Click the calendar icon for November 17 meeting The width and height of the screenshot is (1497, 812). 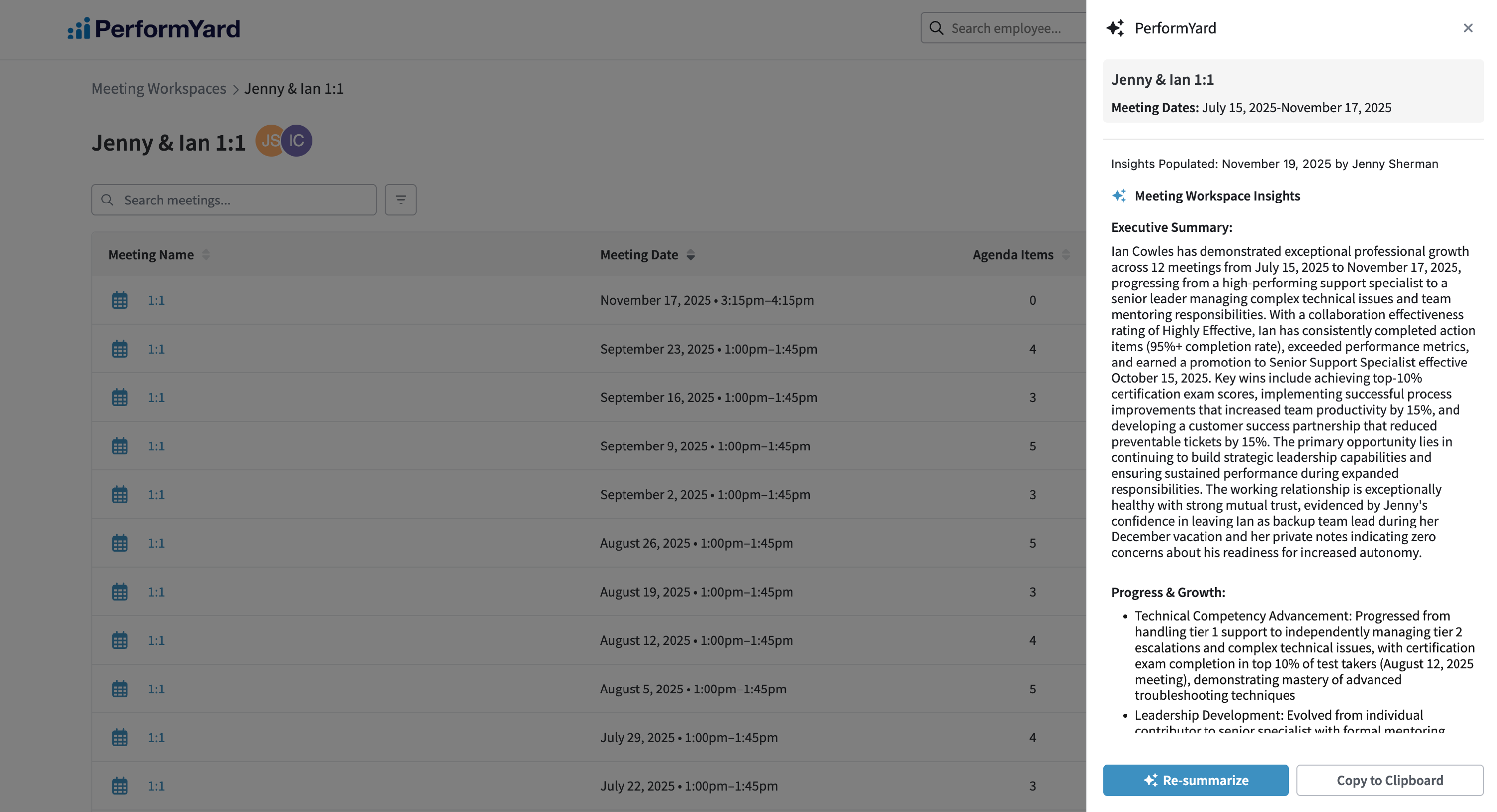pos(120,300)
